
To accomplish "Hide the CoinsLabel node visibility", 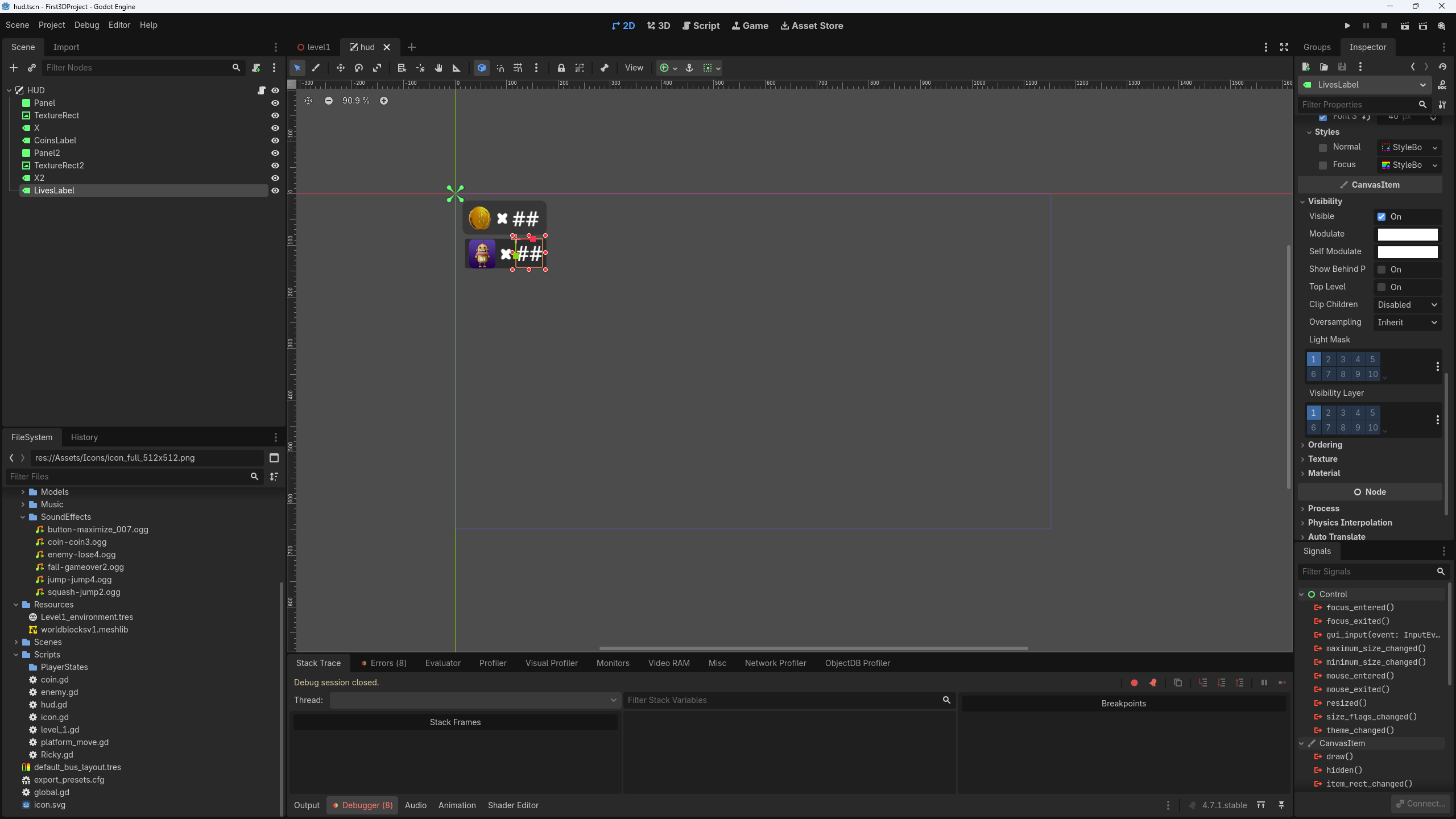I will click(x=275, y=140).
